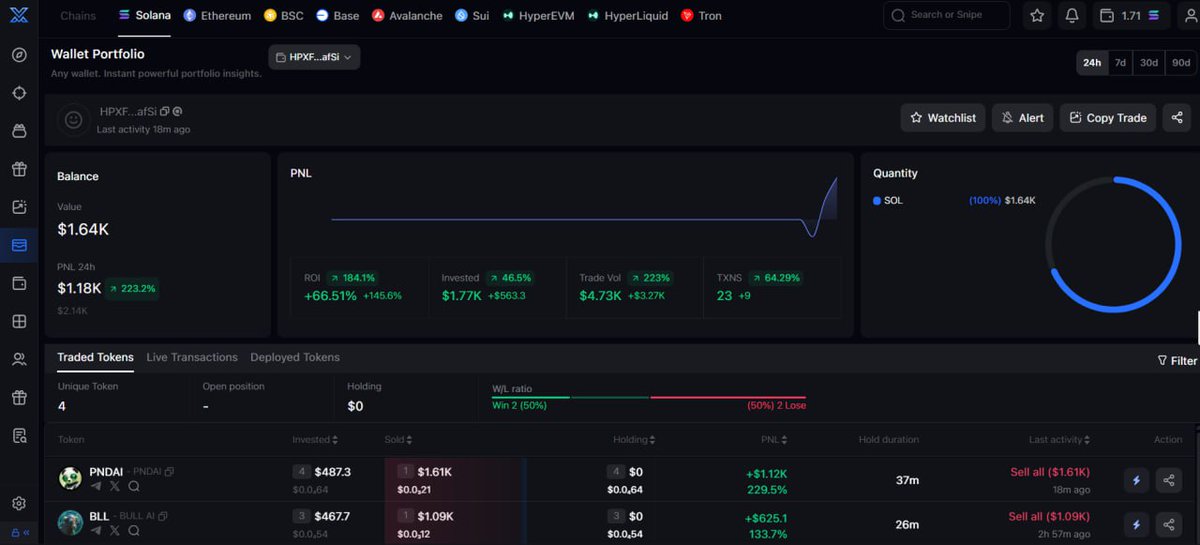Open the HPXF...afSi wallet selector dropdown
This screenshot has height=545, width=1200.
(314, 57)
